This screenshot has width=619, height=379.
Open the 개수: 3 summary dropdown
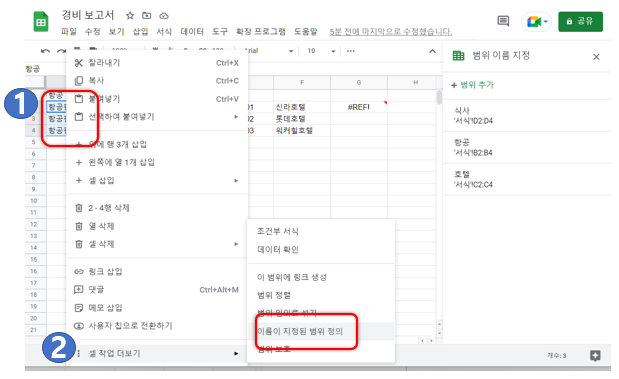click(x=556, y=356)
